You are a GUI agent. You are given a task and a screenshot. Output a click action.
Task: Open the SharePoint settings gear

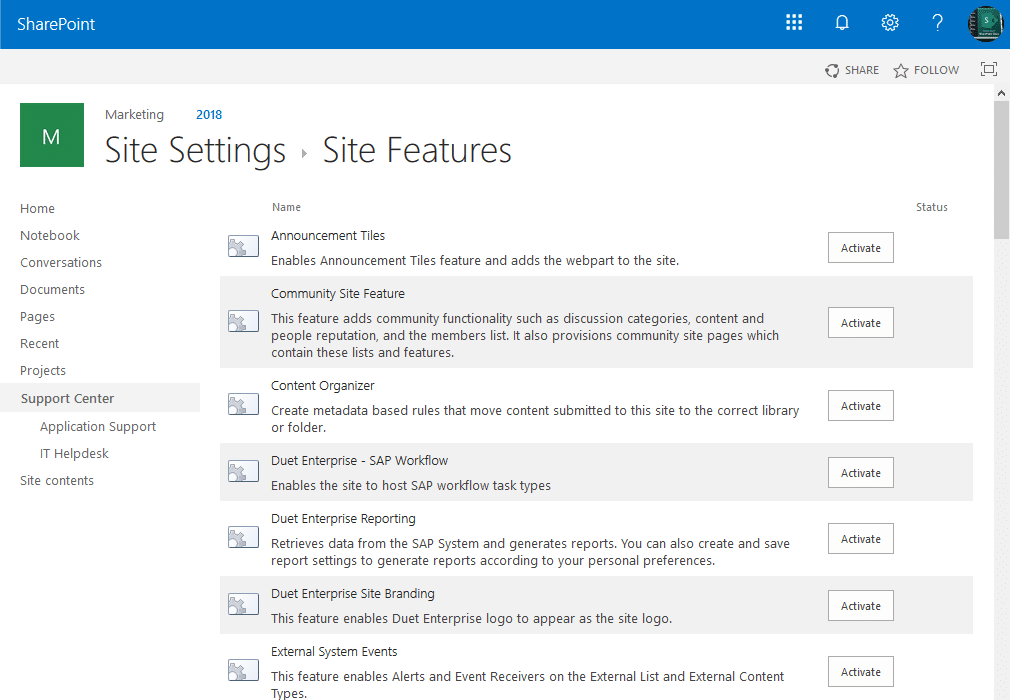tap(889, 21)
